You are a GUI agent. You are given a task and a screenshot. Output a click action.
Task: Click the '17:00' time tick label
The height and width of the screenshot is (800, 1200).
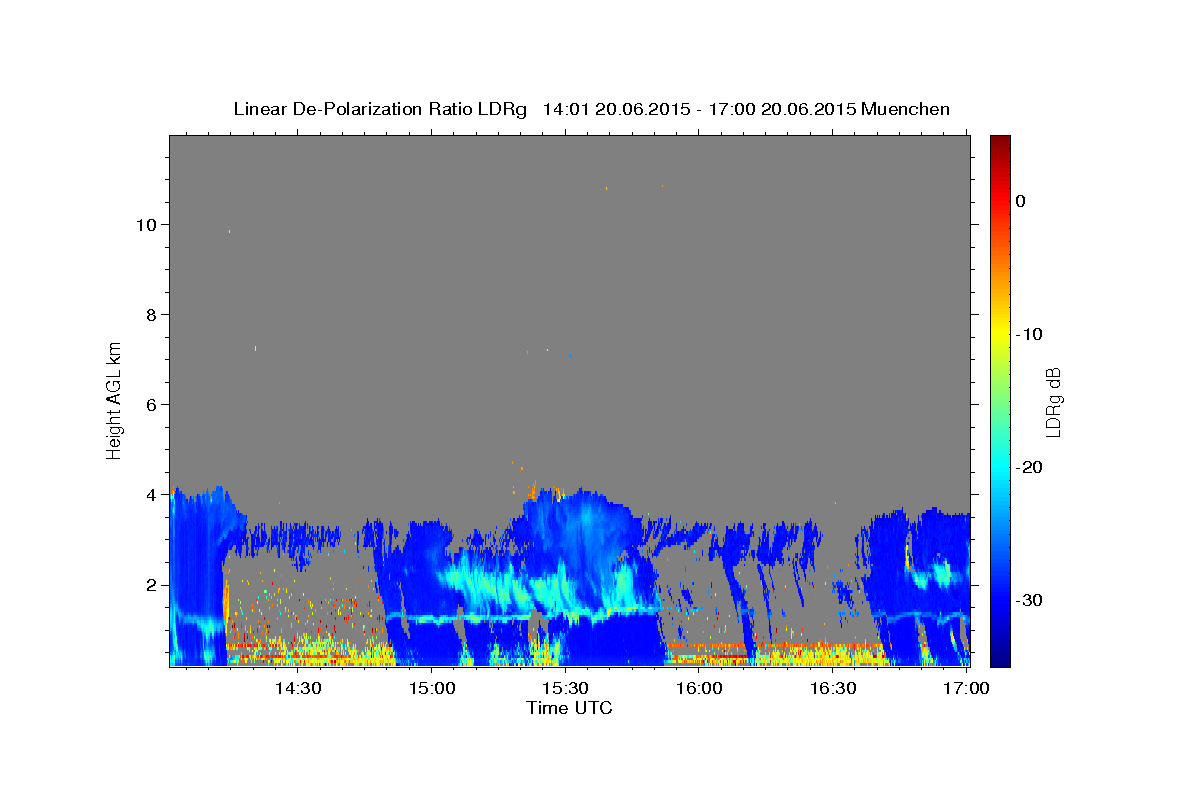coord(966,688)
